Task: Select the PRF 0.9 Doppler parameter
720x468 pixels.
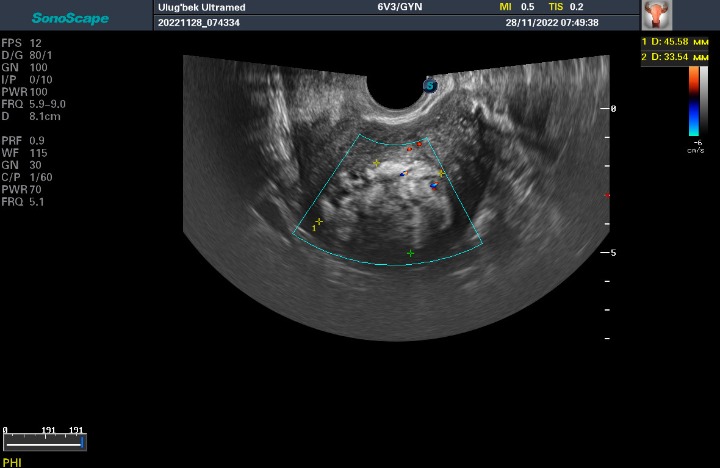Action: click(24, 140)
